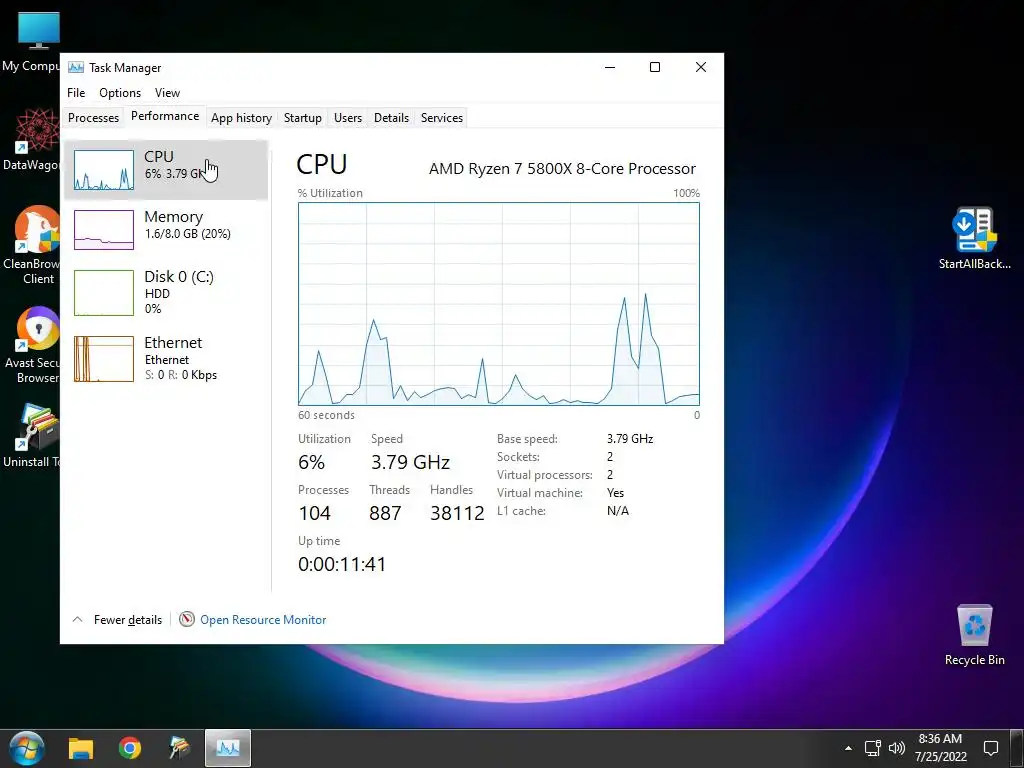Click the Speed value 3.79 GHz
This screenshot has width=1024, height=768.
[410, 462]
